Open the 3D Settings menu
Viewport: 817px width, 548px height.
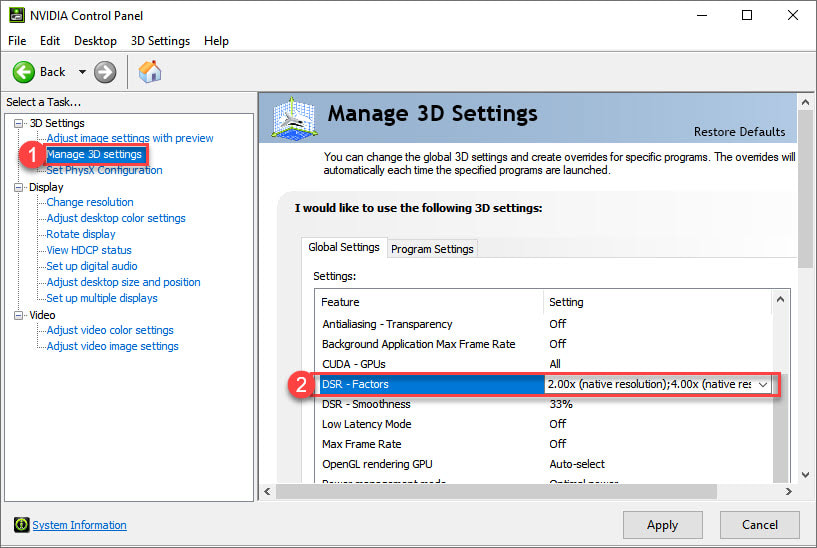[x=160, y=41]
